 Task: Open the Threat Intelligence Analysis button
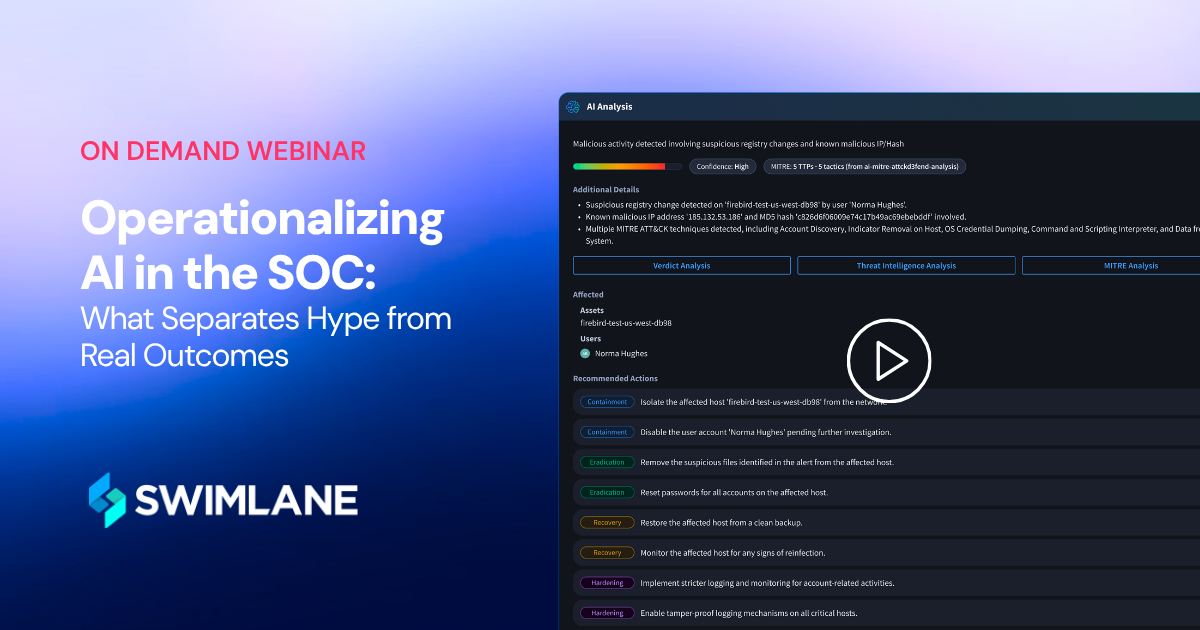pyautogui.click(x=906, y=265)
